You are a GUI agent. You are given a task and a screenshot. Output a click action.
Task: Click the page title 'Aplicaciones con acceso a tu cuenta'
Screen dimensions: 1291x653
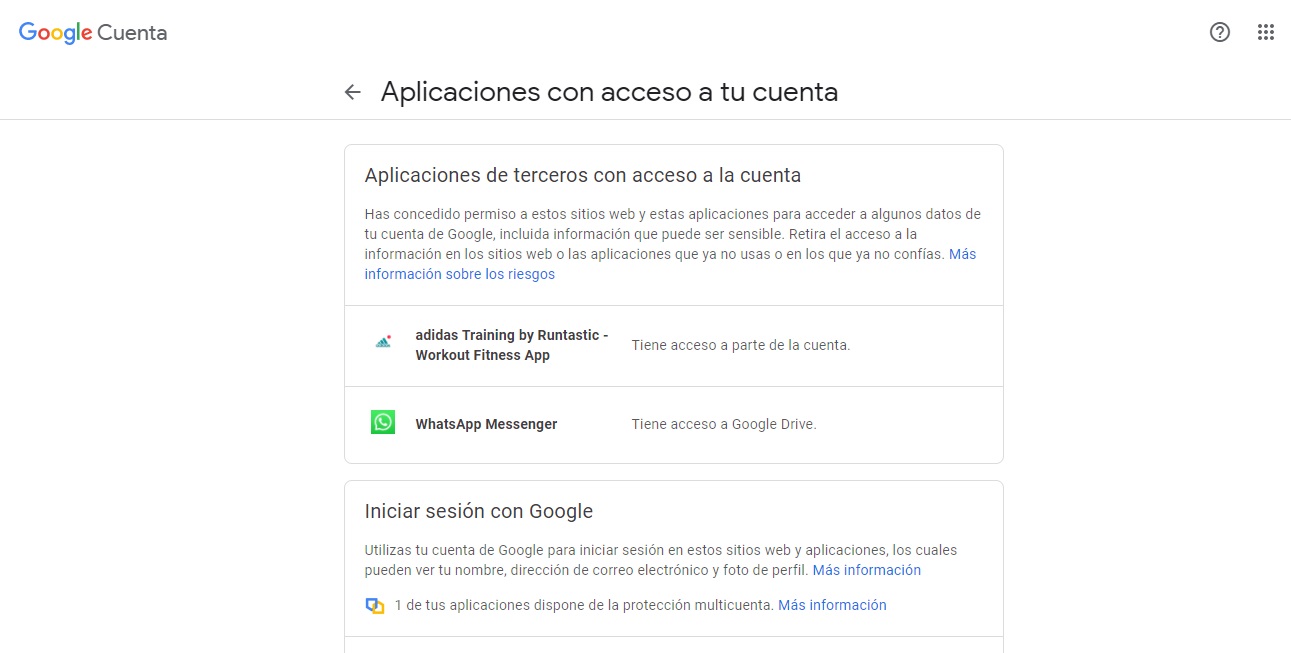coord(609,92)
